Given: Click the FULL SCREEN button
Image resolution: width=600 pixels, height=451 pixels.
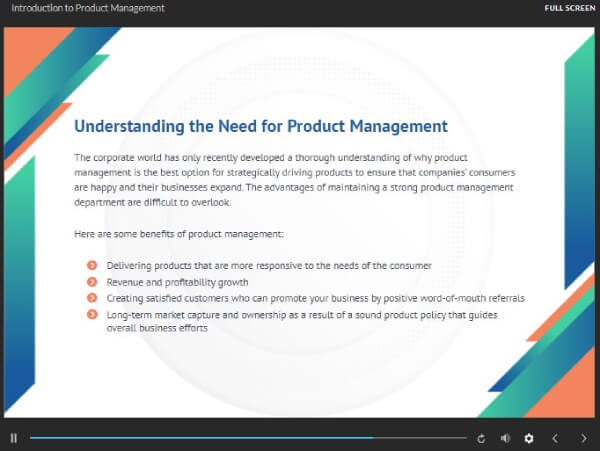Looking at the screenshot, I should (x=570, y=8).
